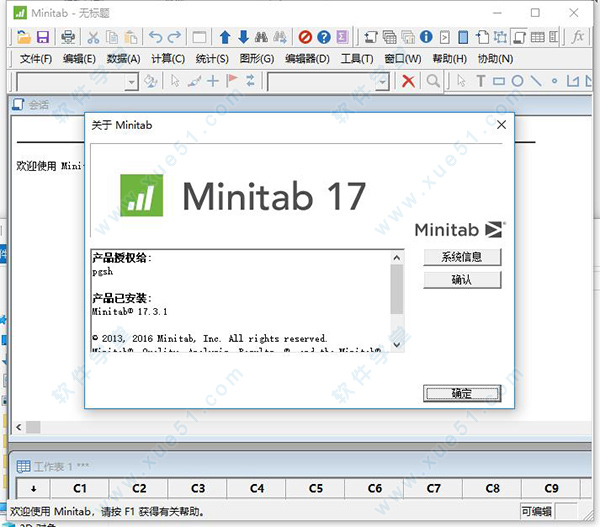Screen dimensions: 600x527
Task: Click the red X delete toolbar icon
Action: pyautogui.click(x=408, y=81)
